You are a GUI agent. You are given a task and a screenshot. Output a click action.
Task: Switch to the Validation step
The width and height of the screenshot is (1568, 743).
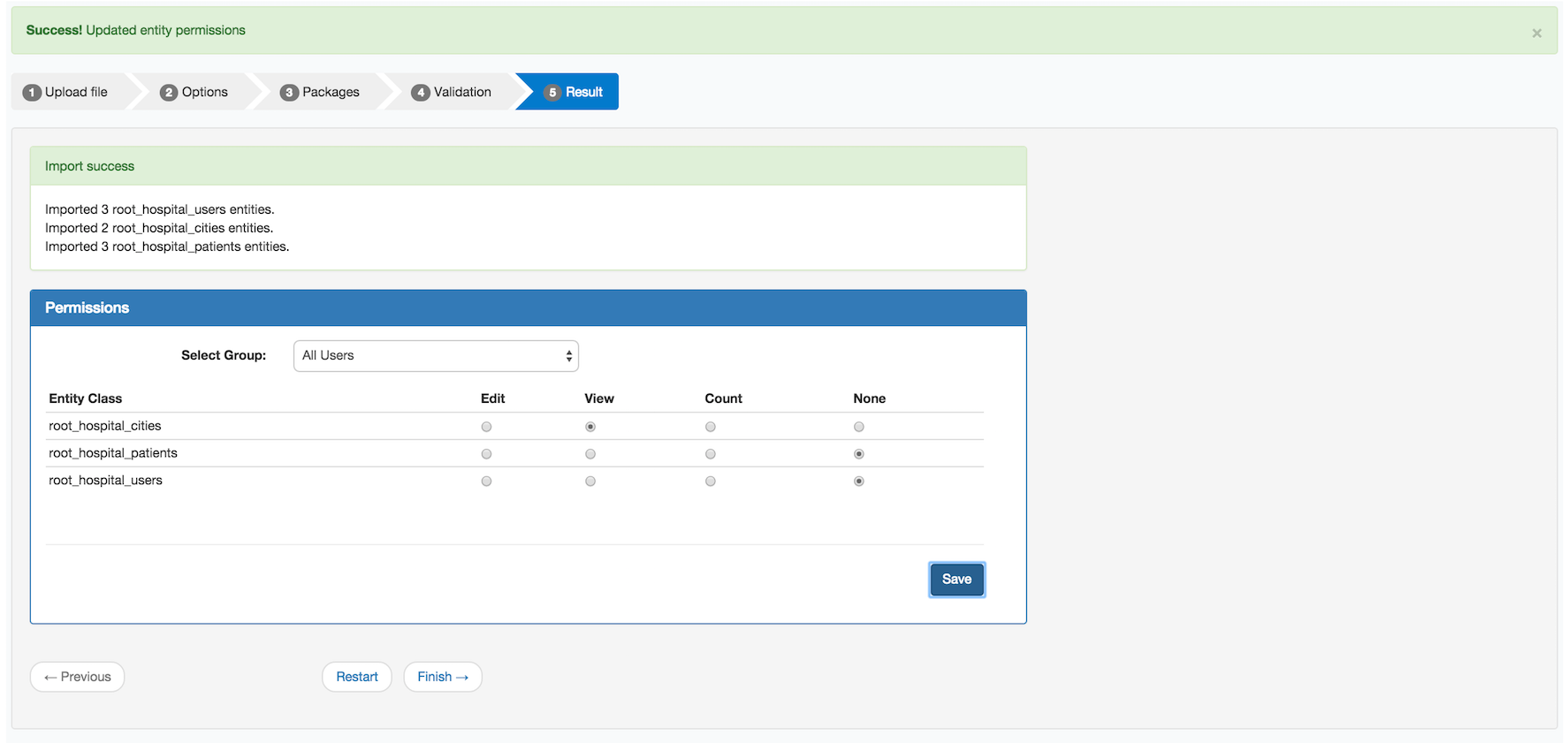pos(452,92)
